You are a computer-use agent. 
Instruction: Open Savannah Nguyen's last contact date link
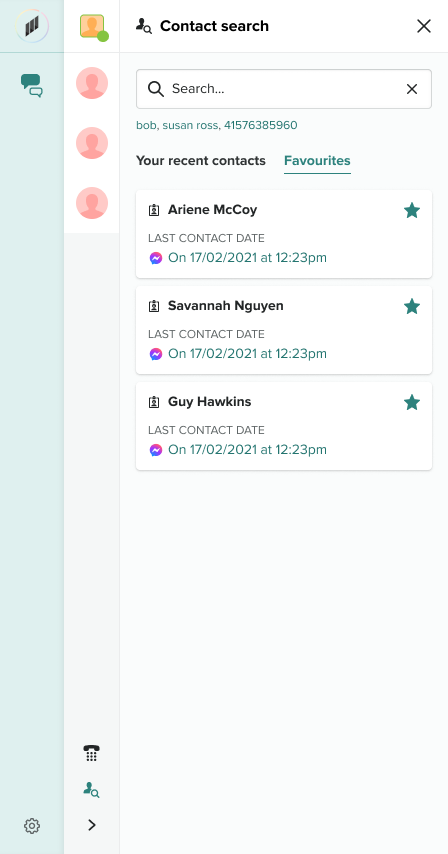(247, 353)
